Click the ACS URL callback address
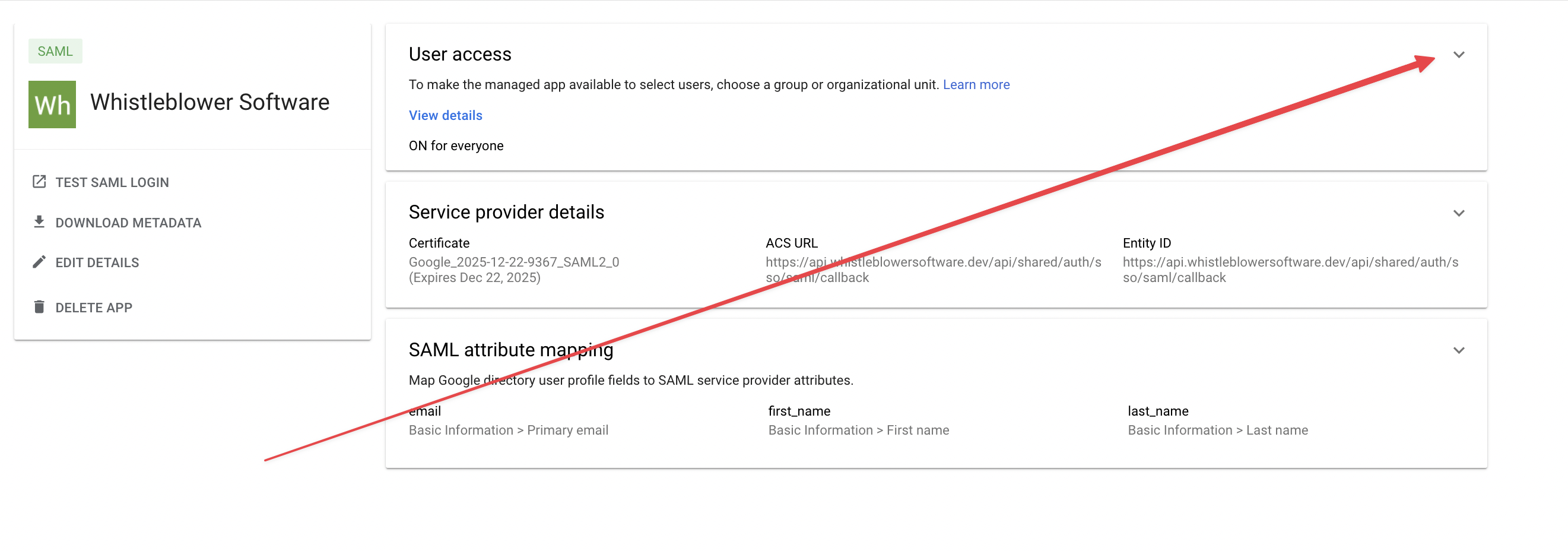Viewport: 1568px width, 551px height. point(933,270)
